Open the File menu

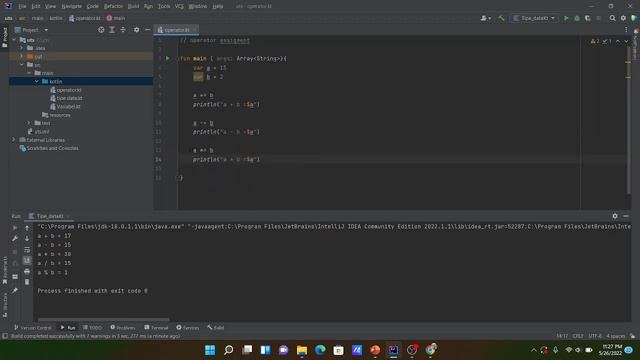click(x=22, y=6)
